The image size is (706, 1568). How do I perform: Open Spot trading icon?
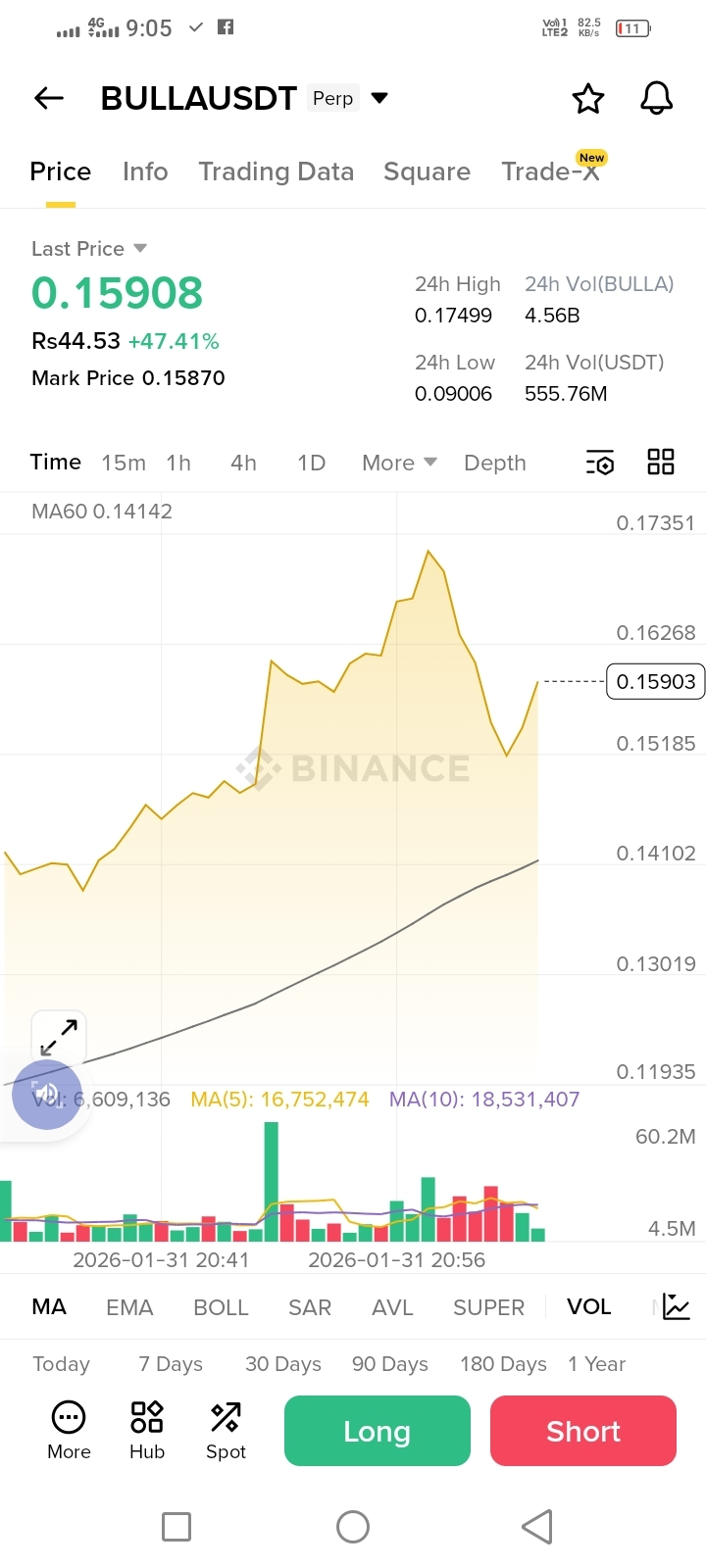[226, 1430]
